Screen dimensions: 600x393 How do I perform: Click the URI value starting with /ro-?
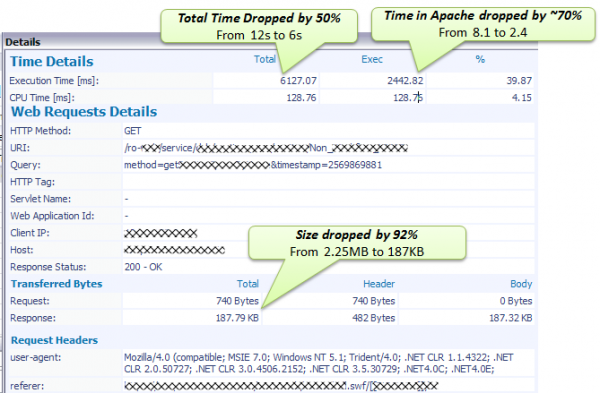(x=266, y=148)
